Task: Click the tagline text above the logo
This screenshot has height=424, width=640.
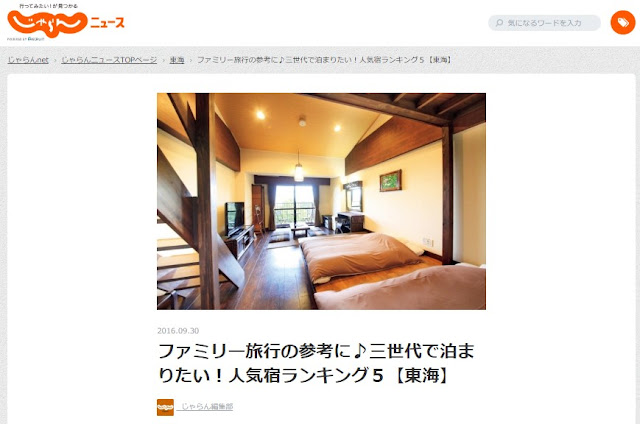Action: coord(48,6)
